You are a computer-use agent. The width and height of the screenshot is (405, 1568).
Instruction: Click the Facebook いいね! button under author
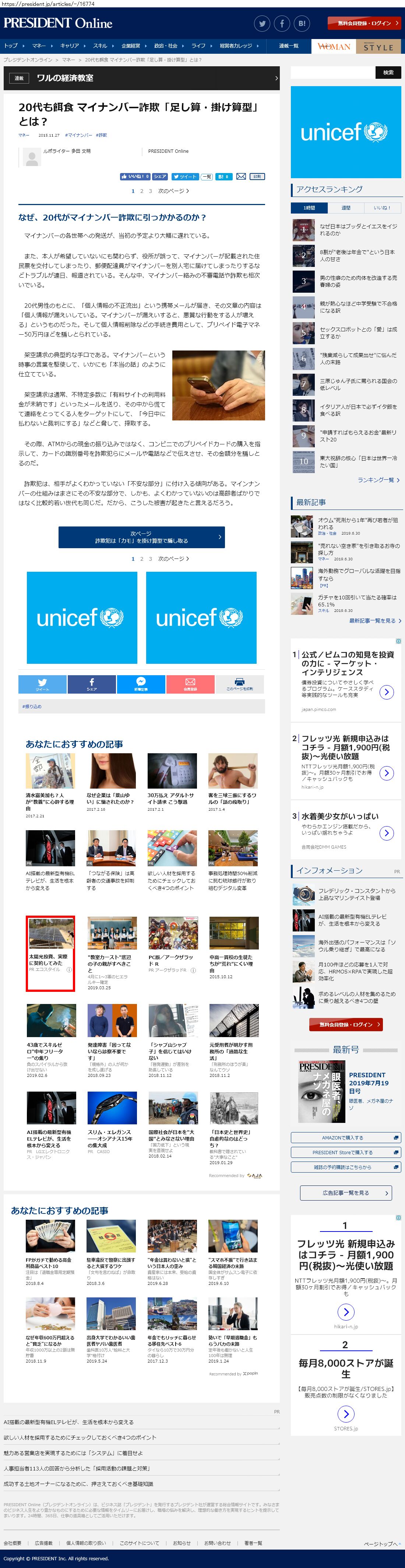135,176
